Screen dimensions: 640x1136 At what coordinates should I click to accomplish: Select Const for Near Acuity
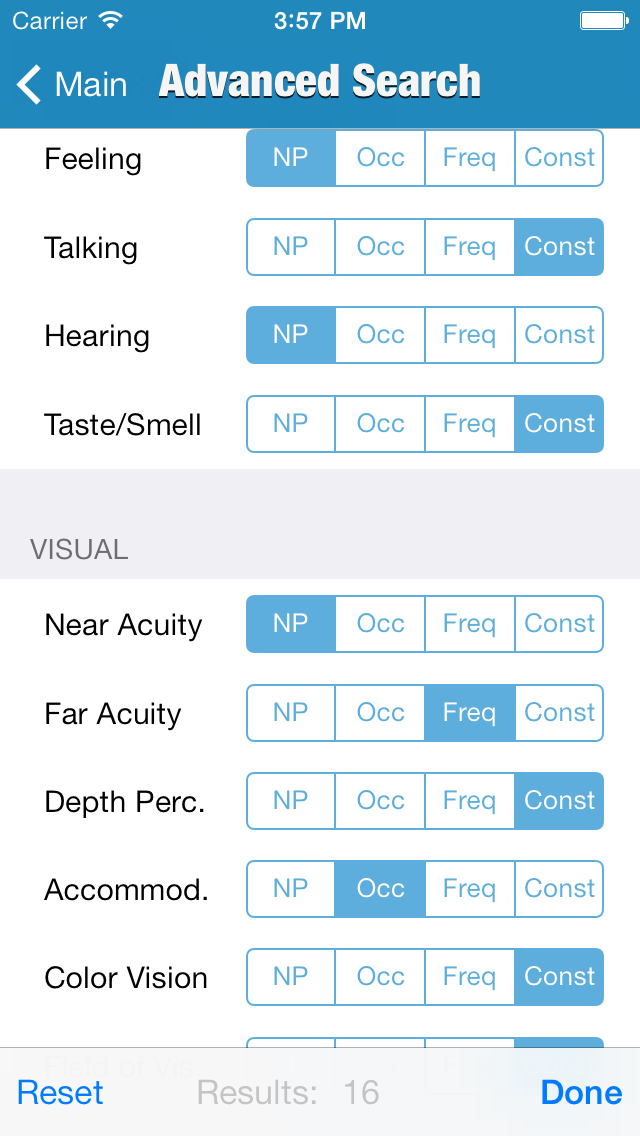click(559, 624)
